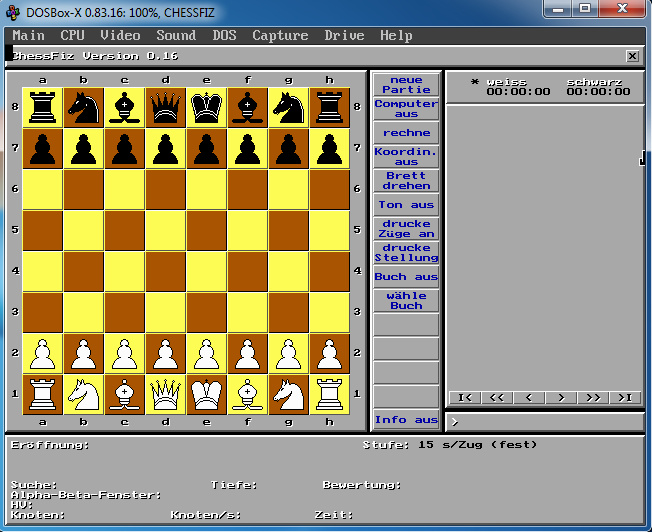Rewind several moves with '<<'
Screen dimensions: 652x532
[497, 398]
